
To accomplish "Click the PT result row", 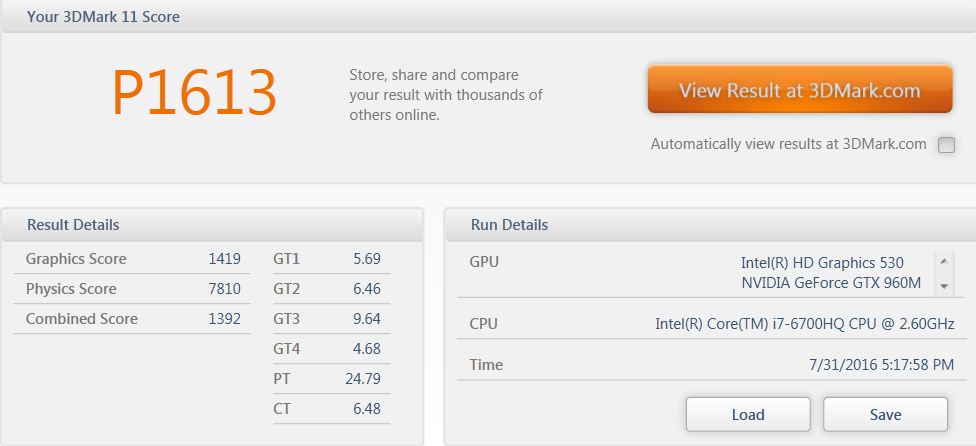I will pos(331,378).
